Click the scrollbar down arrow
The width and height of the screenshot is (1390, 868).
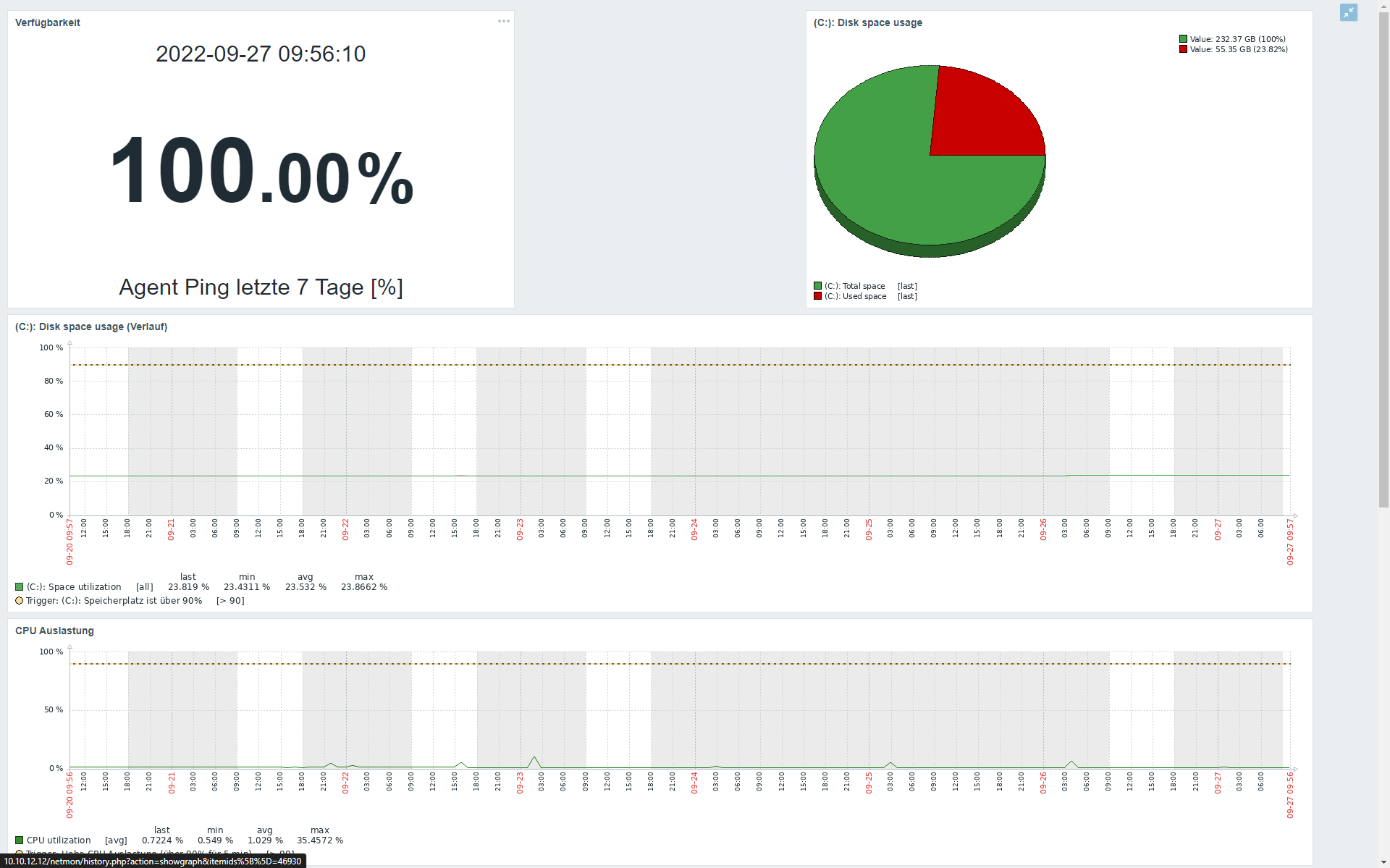pos(1383,862)
